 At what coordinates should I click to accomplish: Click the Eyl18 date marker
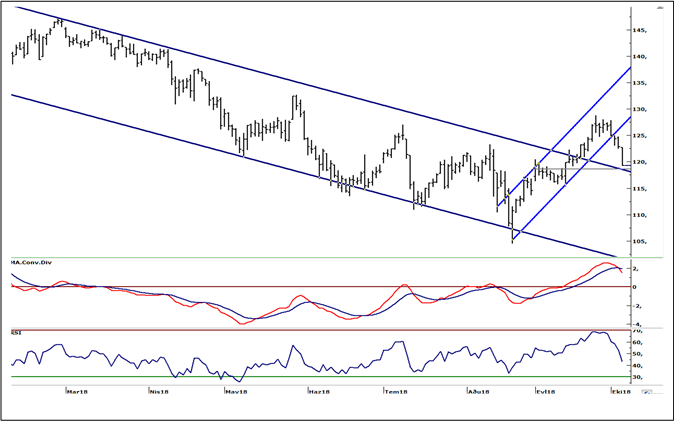[546, 393]
